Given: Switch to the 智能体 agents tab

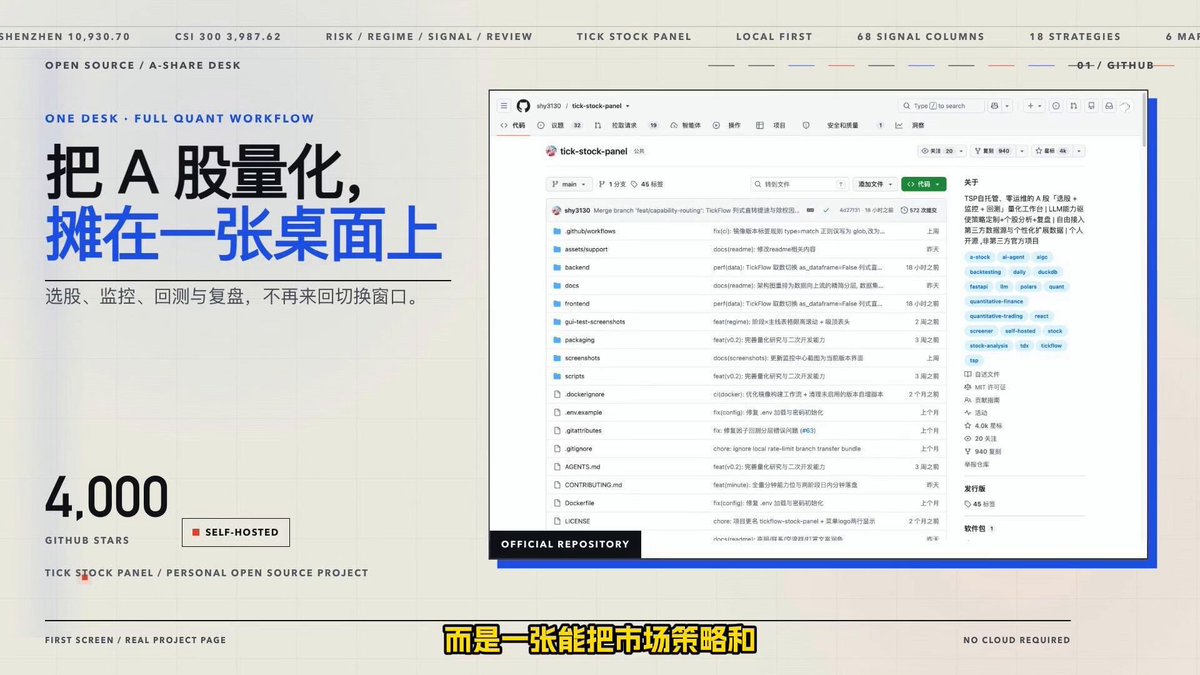Looking at the screenshot, I should point(685,125).
